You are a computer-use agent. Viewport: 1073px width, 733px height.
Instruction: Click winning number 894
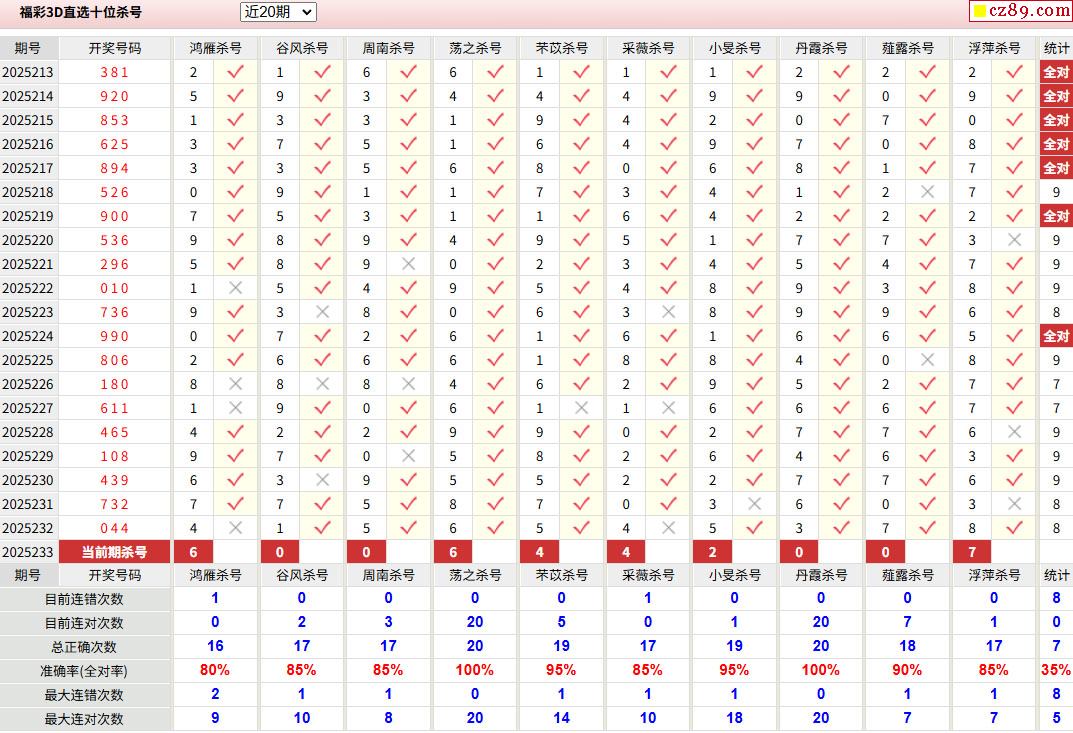click(114, 168)
